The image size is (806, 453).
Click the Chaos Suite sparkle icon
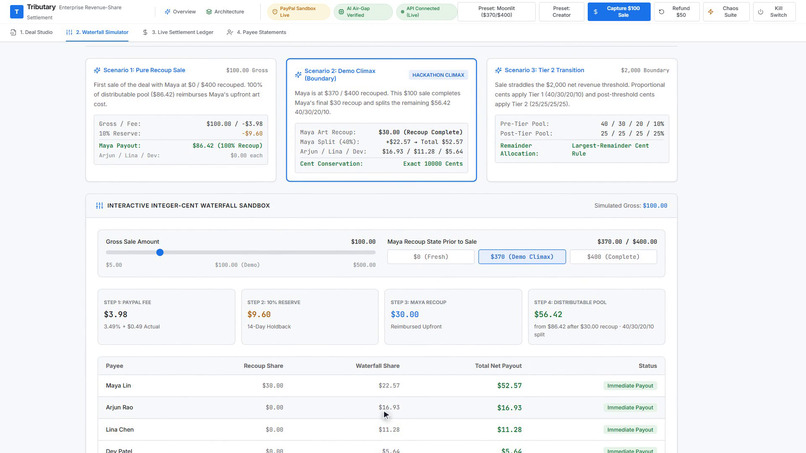pyautogui.click(x=711, y=12)
